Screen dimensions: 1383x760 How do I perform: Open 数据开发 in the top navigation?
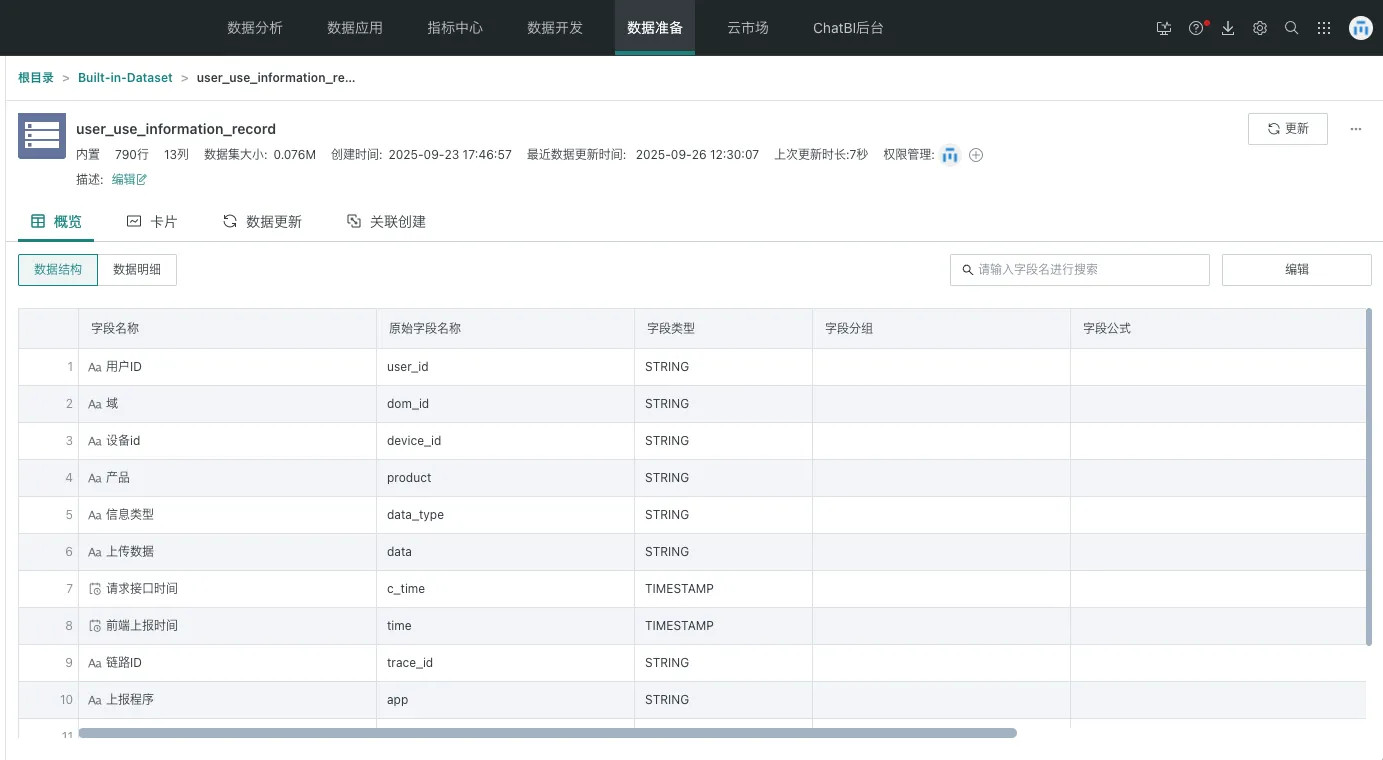[555, 28]
